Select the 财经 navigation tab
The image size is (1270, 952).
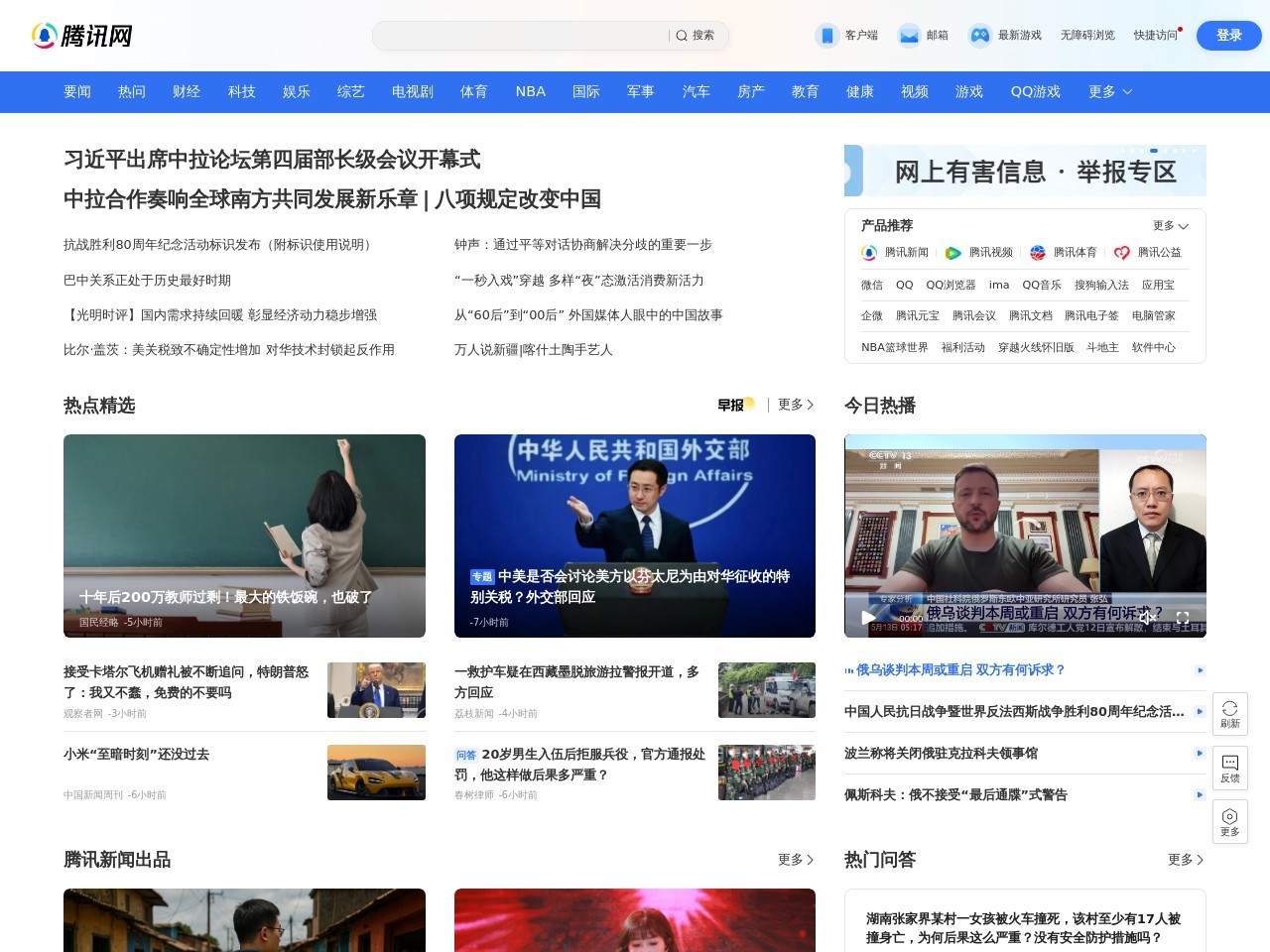tap(187, 91)
